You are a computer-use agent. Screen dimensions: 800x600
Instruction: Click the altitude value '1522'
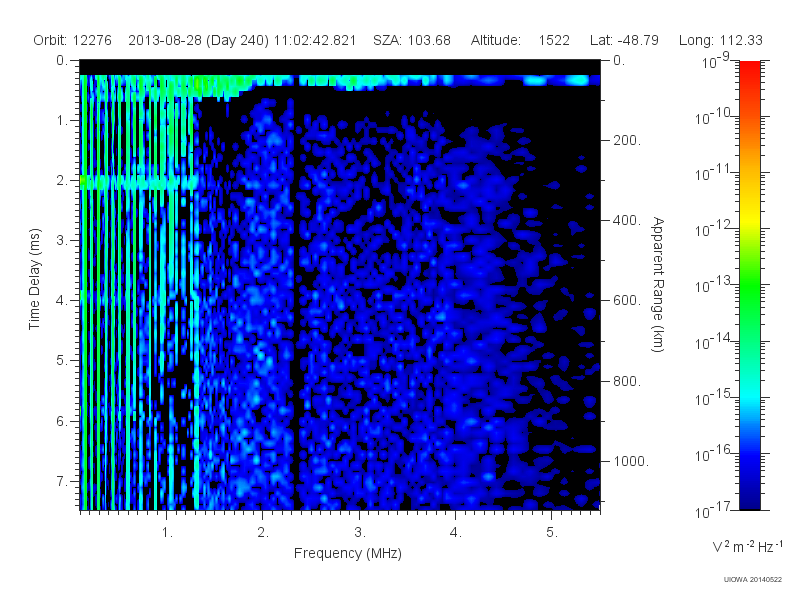click(554, 40)
